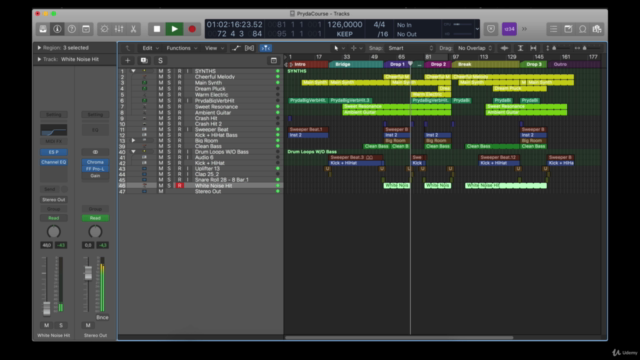Viewport: 640px width, 360px height.
Task: Solo the Main Synth track
Action: 169,83
